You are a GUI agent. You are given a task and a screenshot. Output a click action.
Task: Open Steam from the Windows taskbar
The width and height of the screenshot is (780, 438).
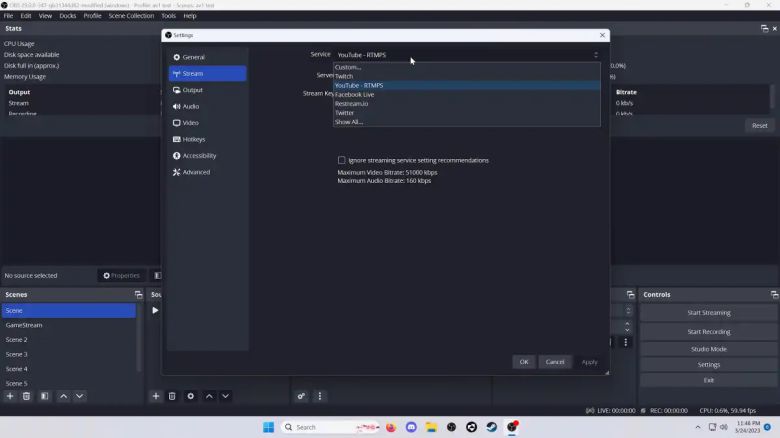[x=492, y=427]
